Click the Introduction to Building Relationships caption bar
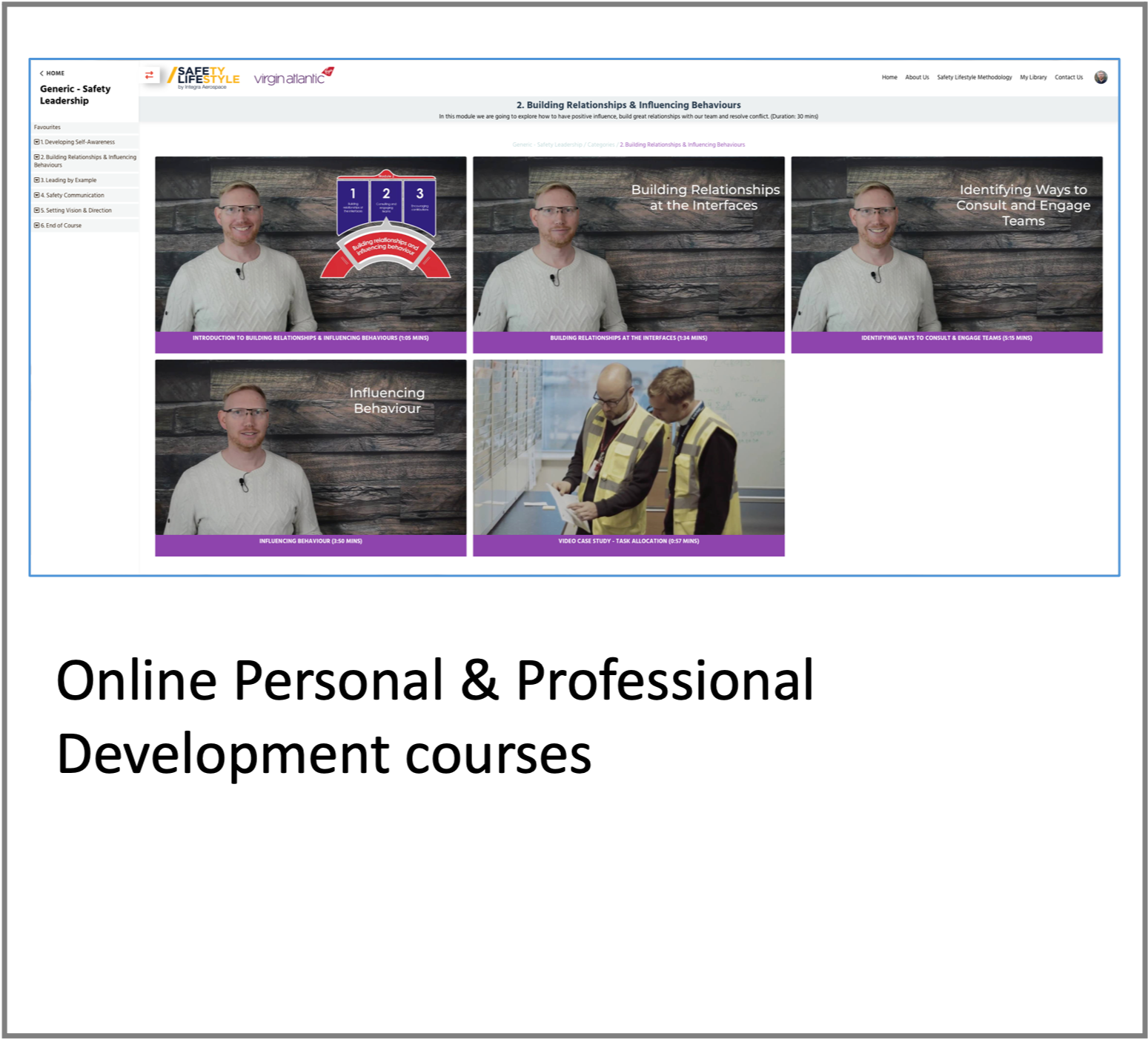The image size is (1148, 1039). (311, 342)
